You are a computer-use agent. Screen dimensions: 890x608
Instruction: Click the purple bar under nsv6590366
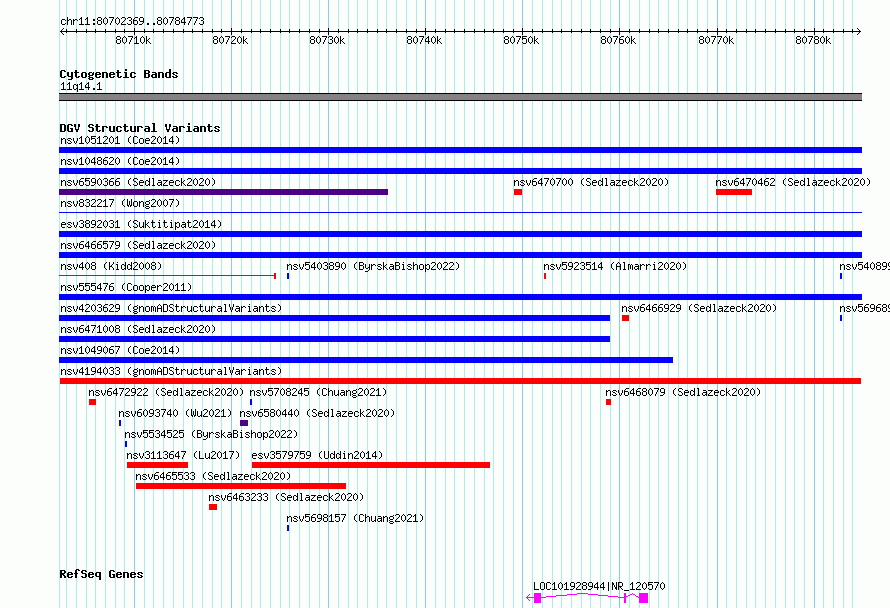224,192
